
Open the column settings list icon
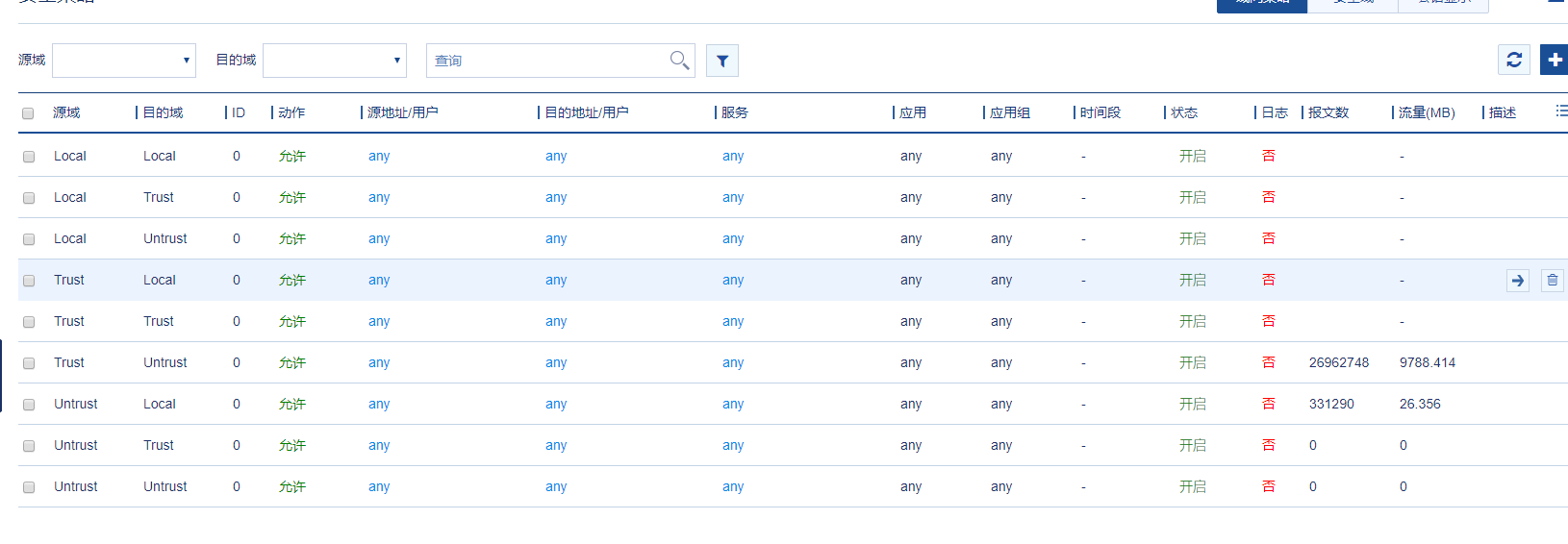(x=1561, y=111)
